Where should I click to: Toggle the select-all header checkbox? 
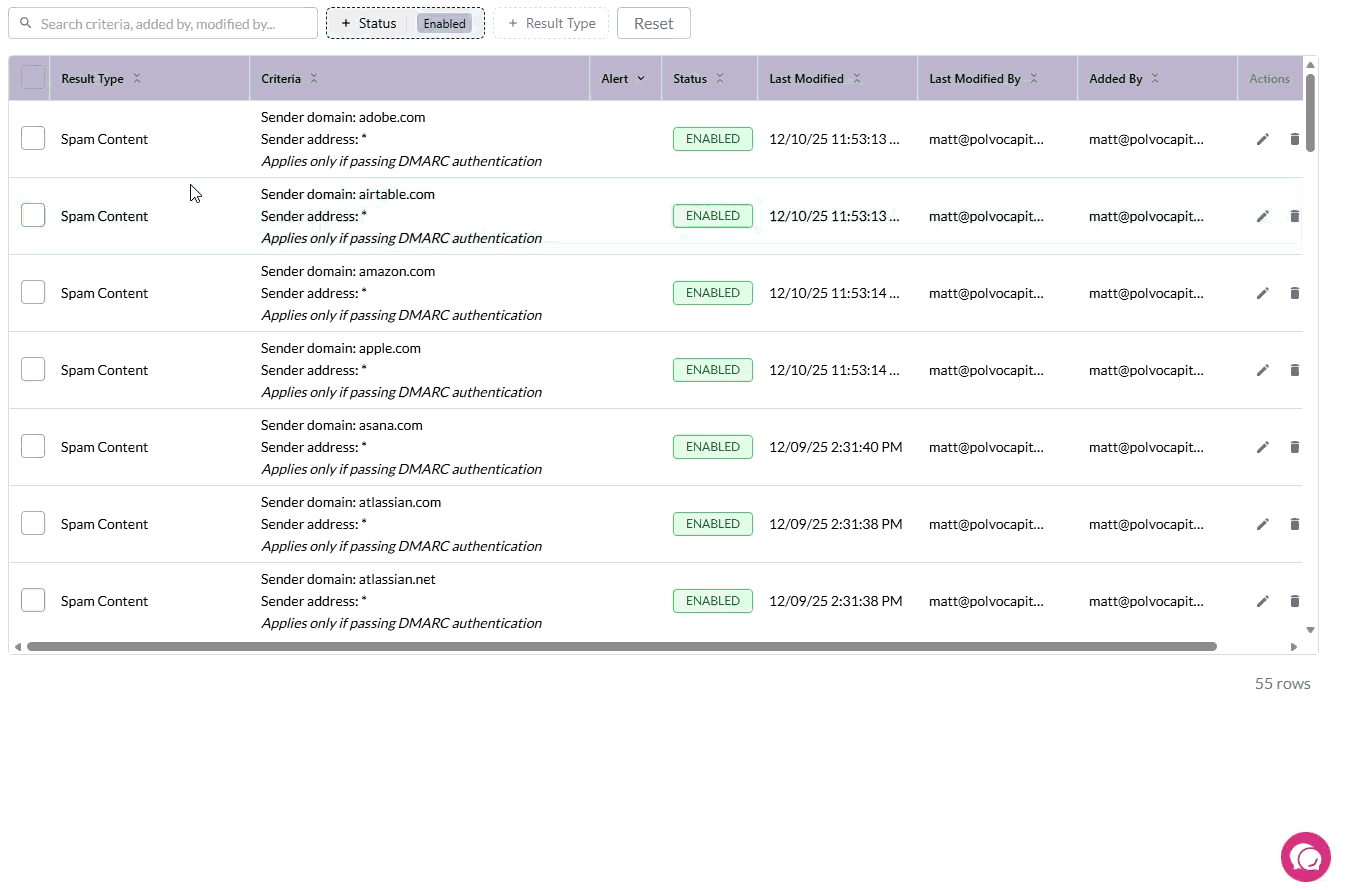point(33,78)
